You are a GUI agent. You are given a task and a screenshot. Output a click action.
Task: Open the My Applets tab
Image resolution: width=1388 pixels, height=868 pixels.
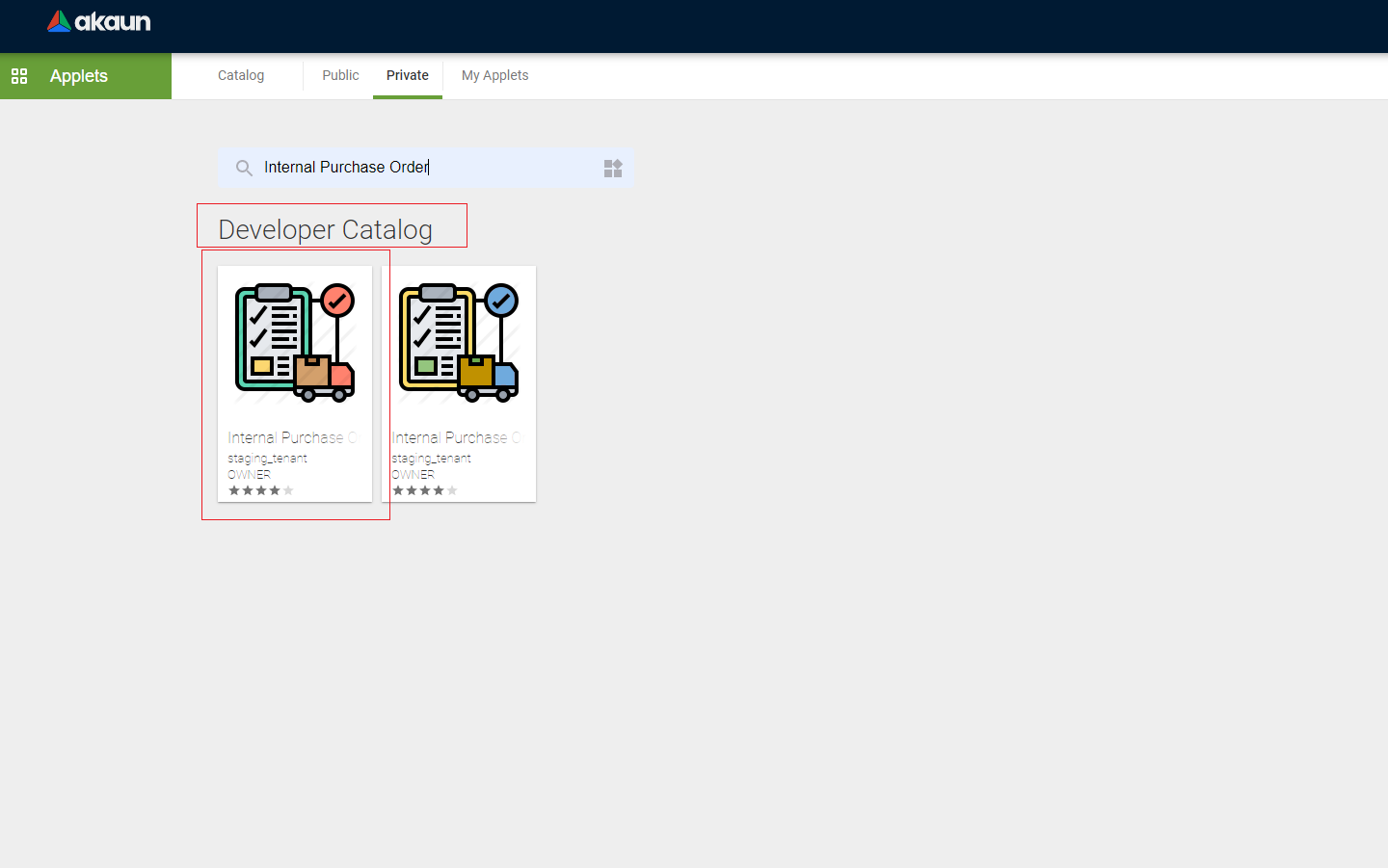(494, 75)
